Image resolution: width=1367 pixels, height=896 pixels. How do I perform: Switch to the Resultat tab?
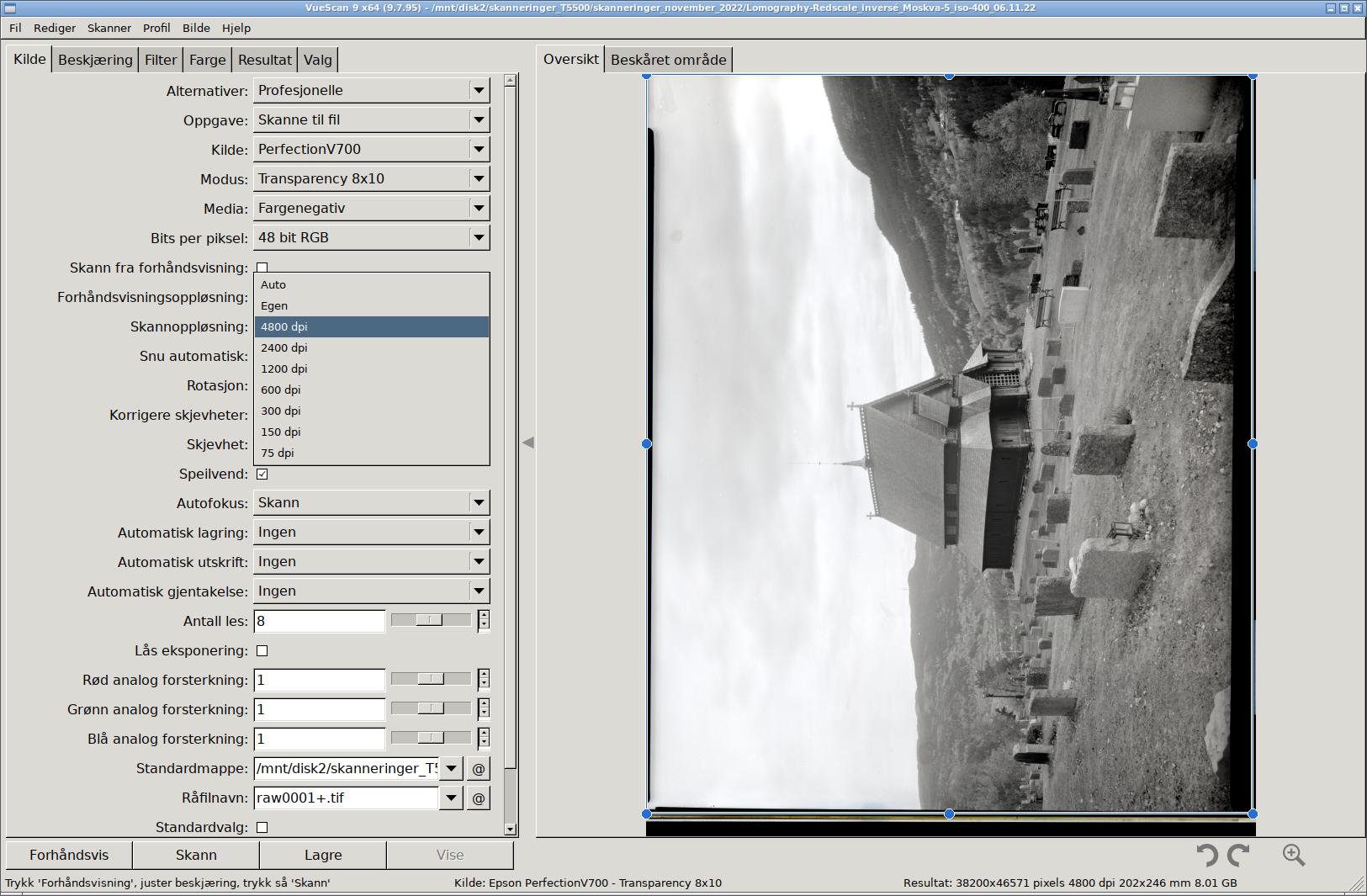tap(265, 60)
